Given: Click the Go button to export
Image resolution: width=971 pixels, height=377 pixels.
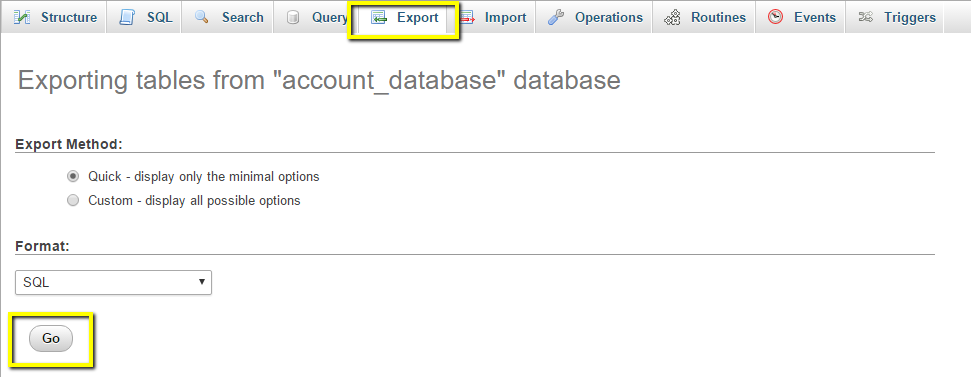Looking at the screenshot, I should pos(51,338).
